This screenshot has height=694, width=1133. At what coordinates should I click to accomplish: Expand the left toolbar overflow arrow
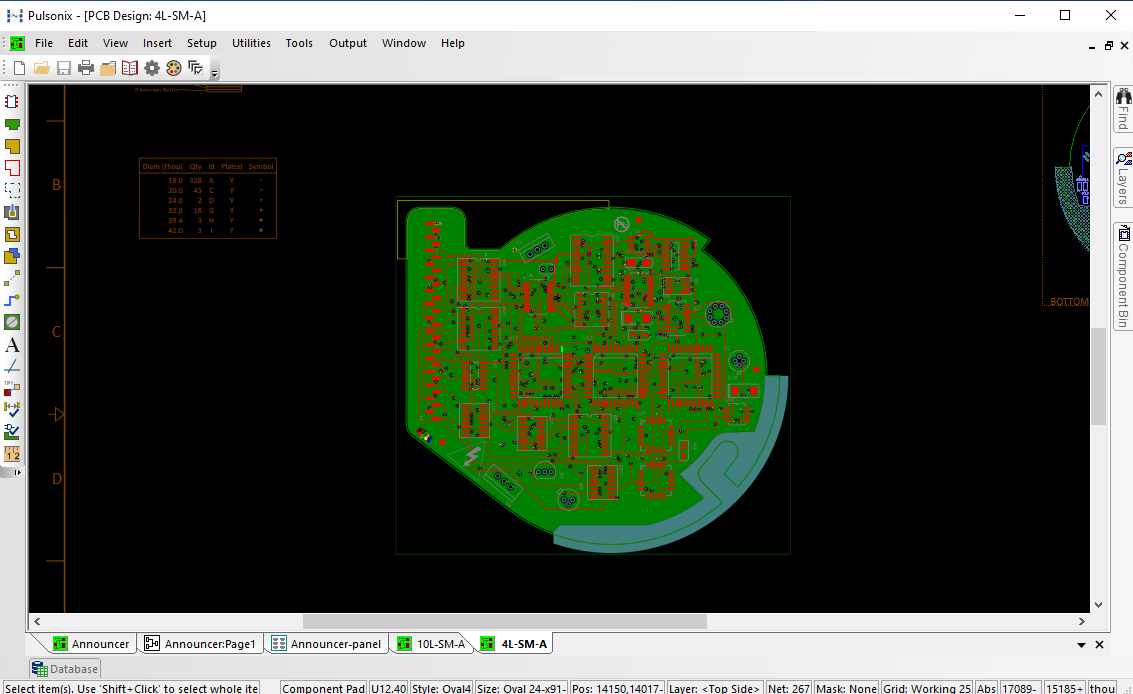[x=17, y=472]
